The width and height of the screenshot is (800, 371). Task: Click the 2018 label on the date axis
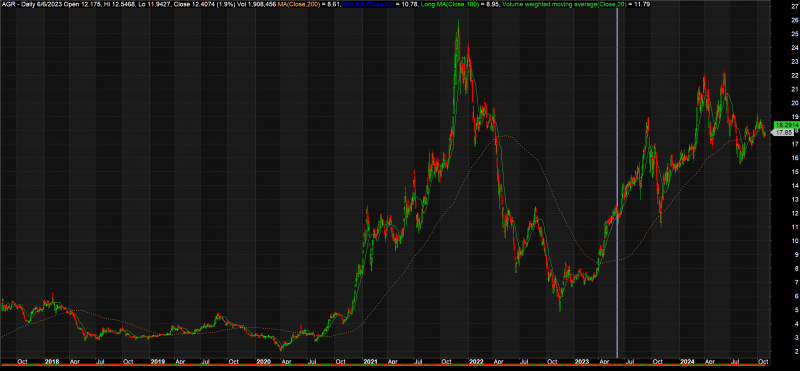(x=58, y=362)
